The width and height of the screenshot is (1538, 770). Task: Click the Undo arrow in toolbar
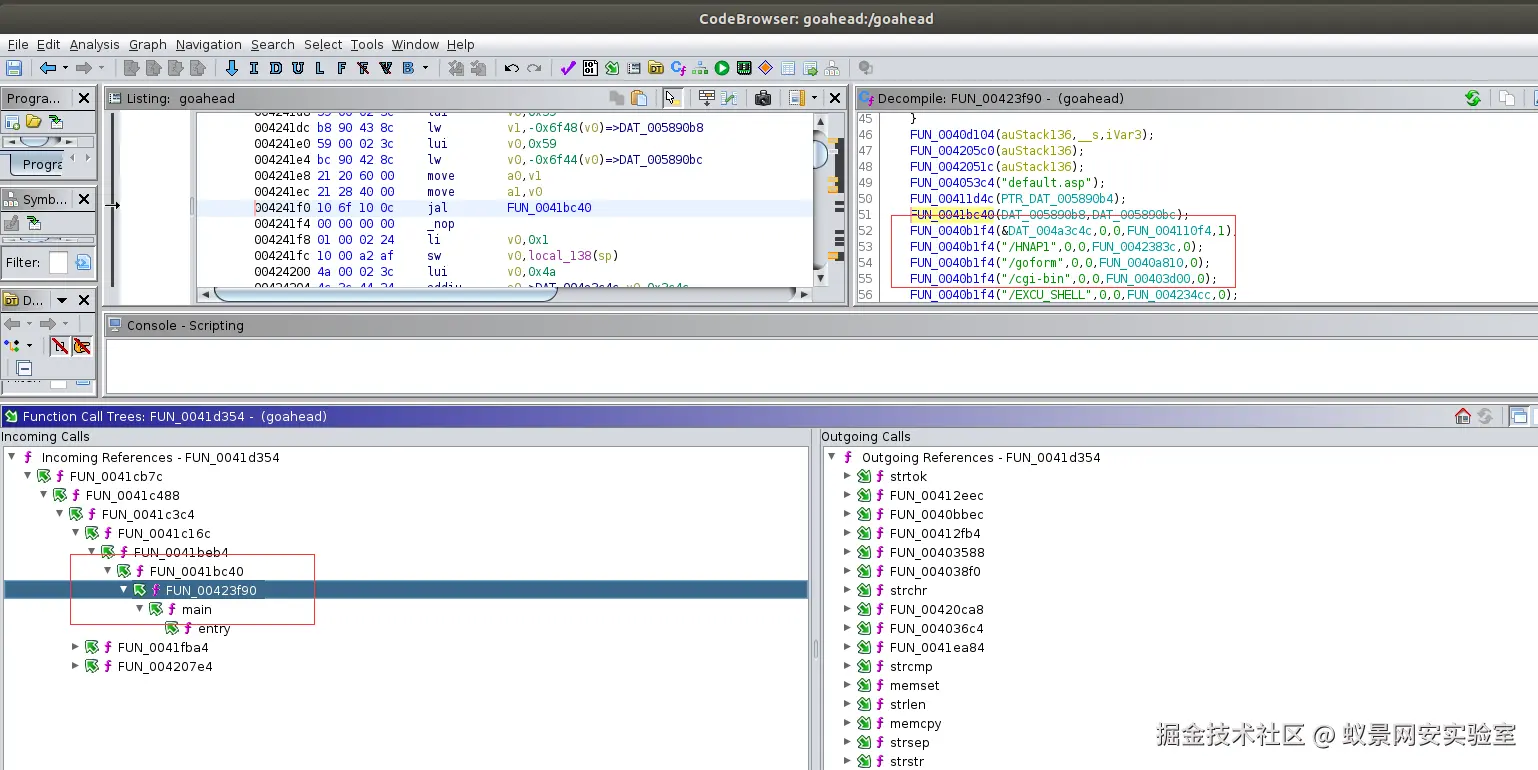(511, 68)
